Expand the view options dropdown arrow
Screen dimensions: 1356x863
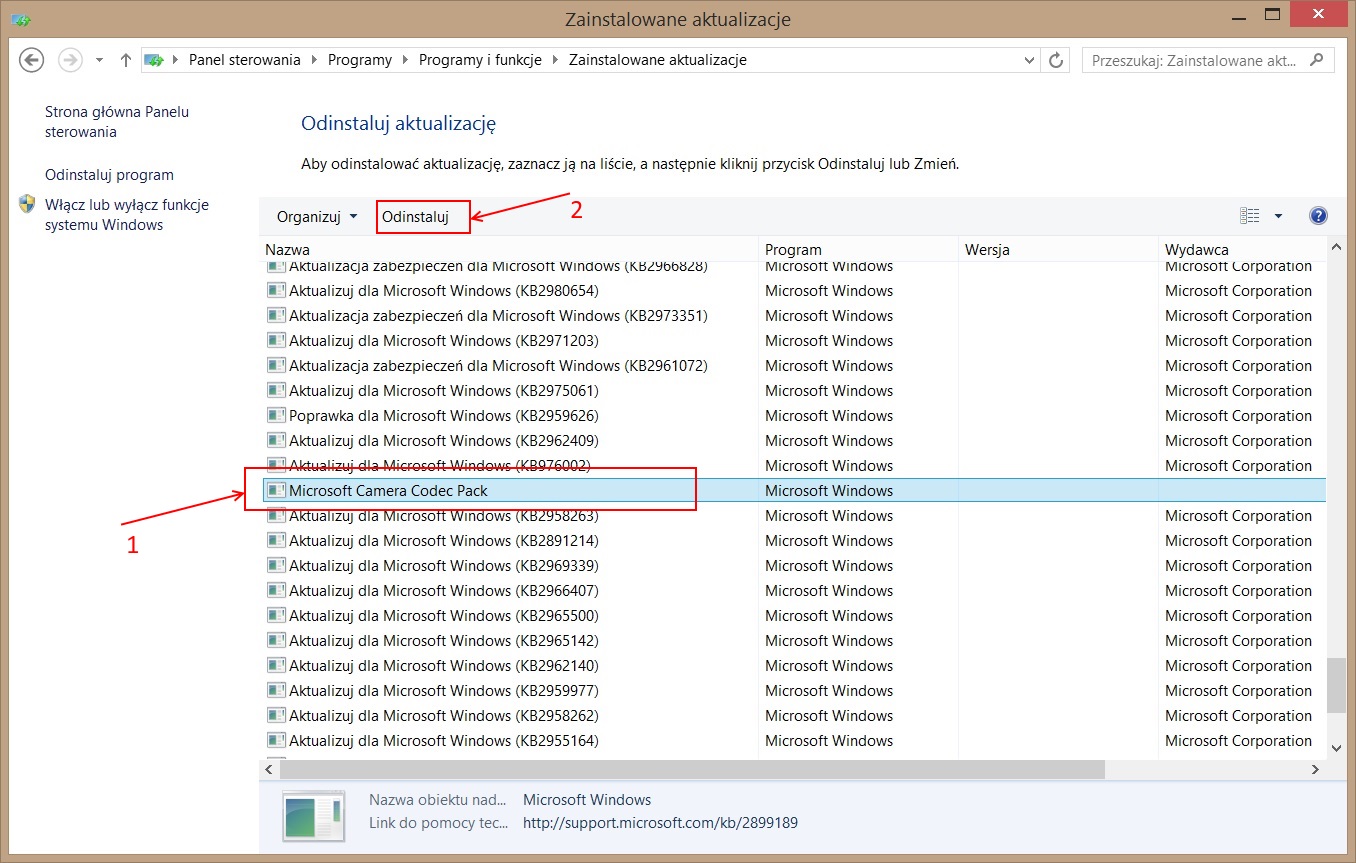[x=1278, y=216]
